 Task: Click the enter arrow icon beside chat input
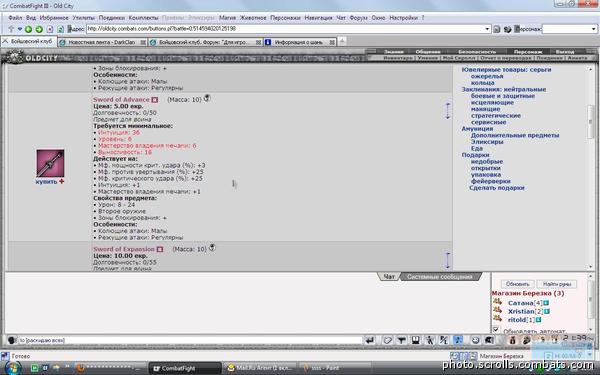click(369, 340)
